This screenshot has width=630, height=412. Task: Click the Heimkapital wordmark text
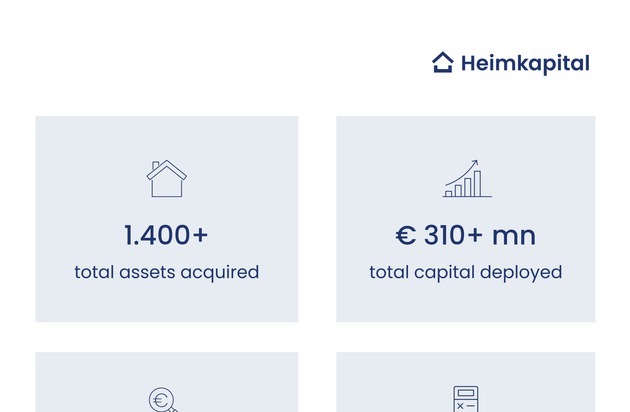click(x=525, y=63)
